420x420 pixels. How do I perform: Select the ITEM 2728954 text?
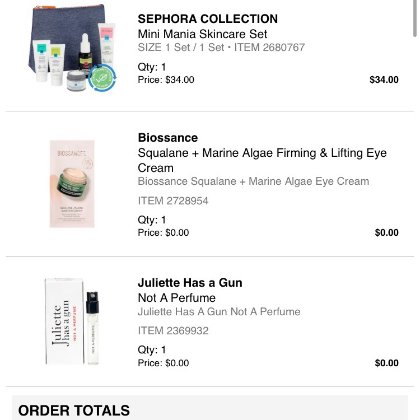tap(173, 201)
